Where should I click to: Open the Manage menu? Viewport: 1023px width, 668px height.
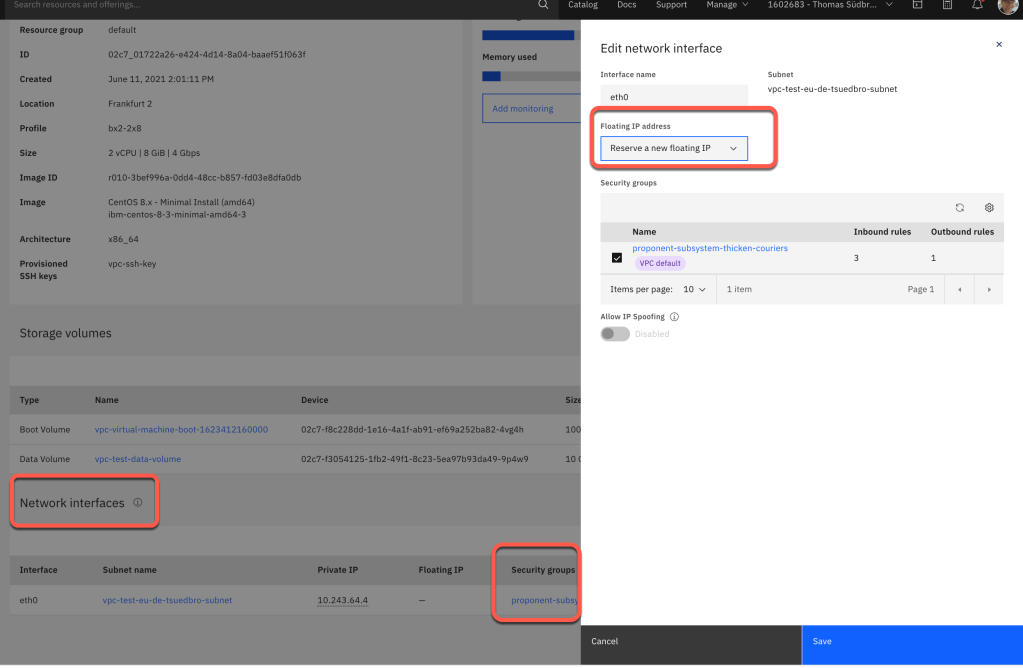coord(727,5)
